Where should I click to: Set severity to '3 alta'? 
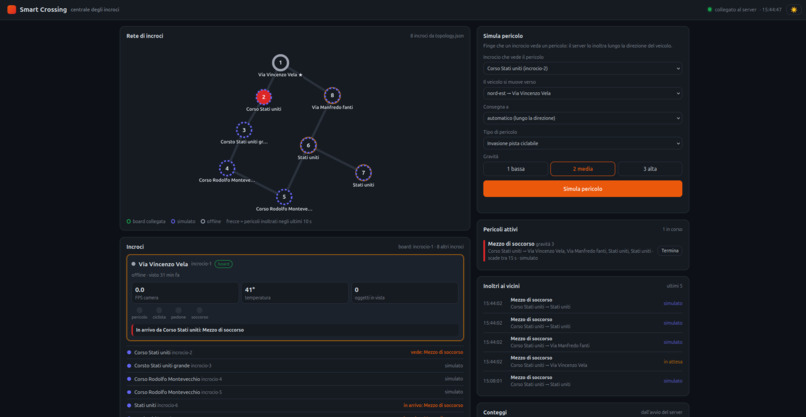click(x=650, y=169)
